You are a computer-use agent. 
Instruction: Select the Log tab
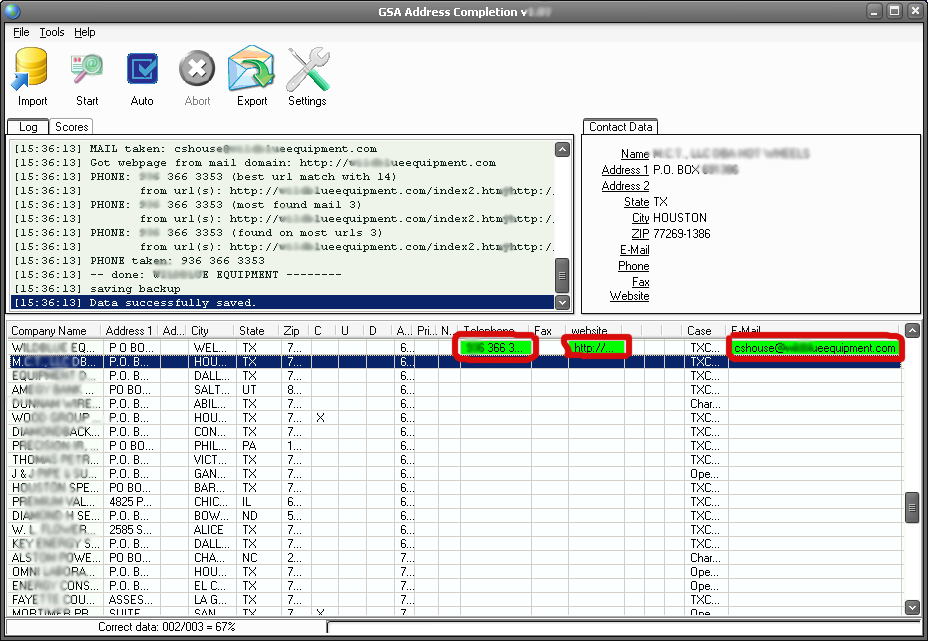coord(28,127)
